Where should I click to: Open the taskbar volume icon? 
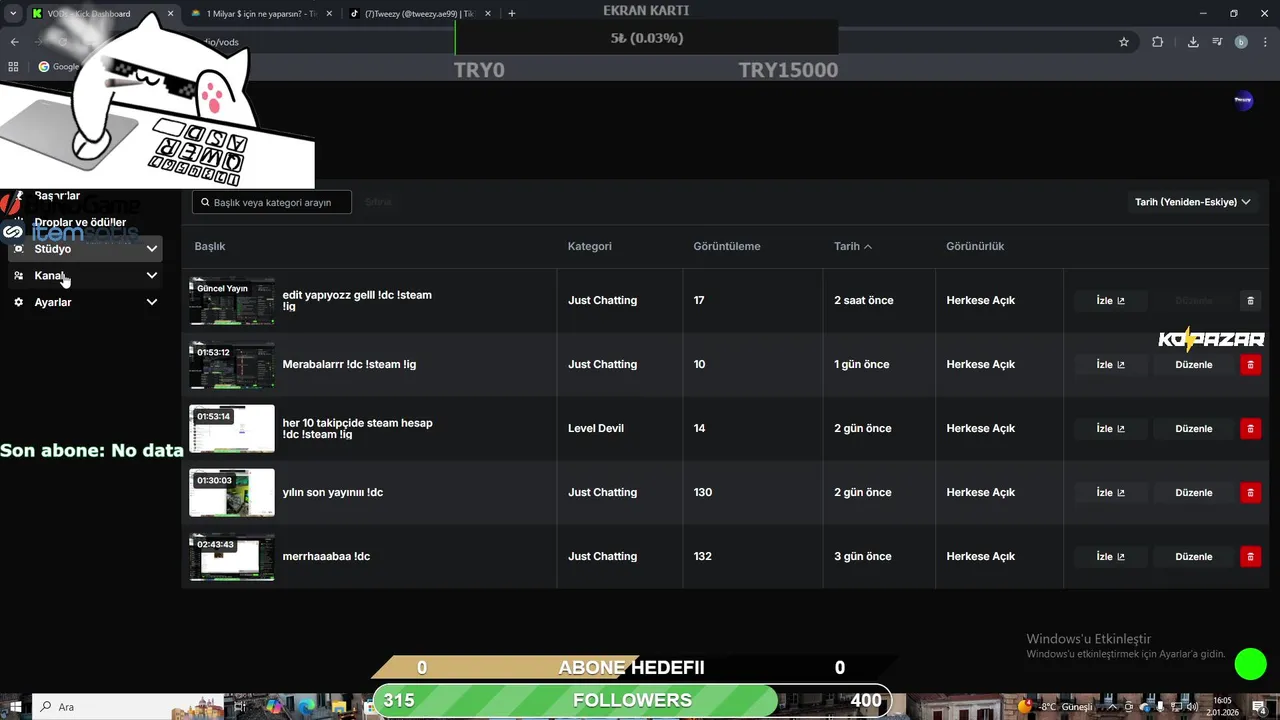click(1192, 707)
